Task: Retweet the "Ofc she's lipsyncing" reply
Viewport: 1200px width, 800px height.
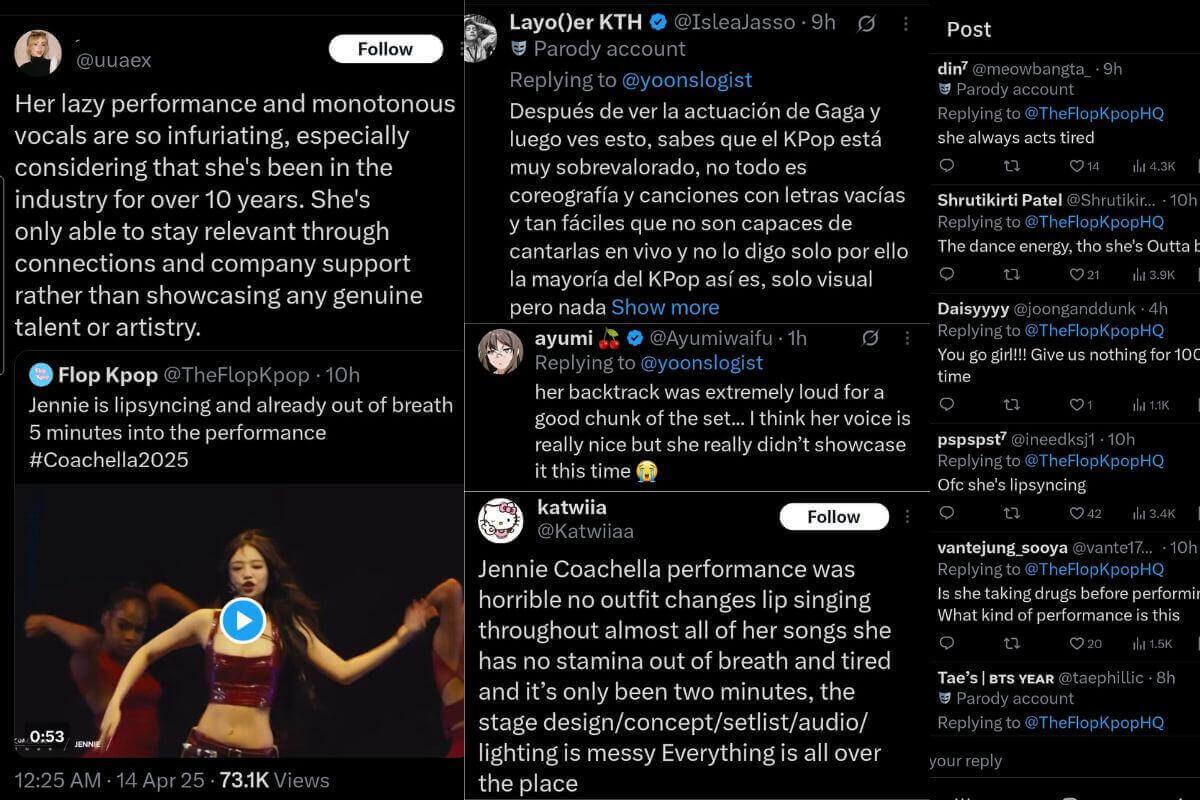Action: (x=1011, y=513)
